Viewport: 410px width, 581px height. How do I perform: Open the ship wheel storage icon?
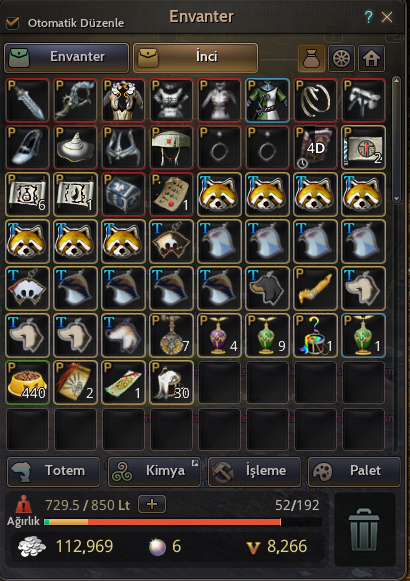pos(341,59)
